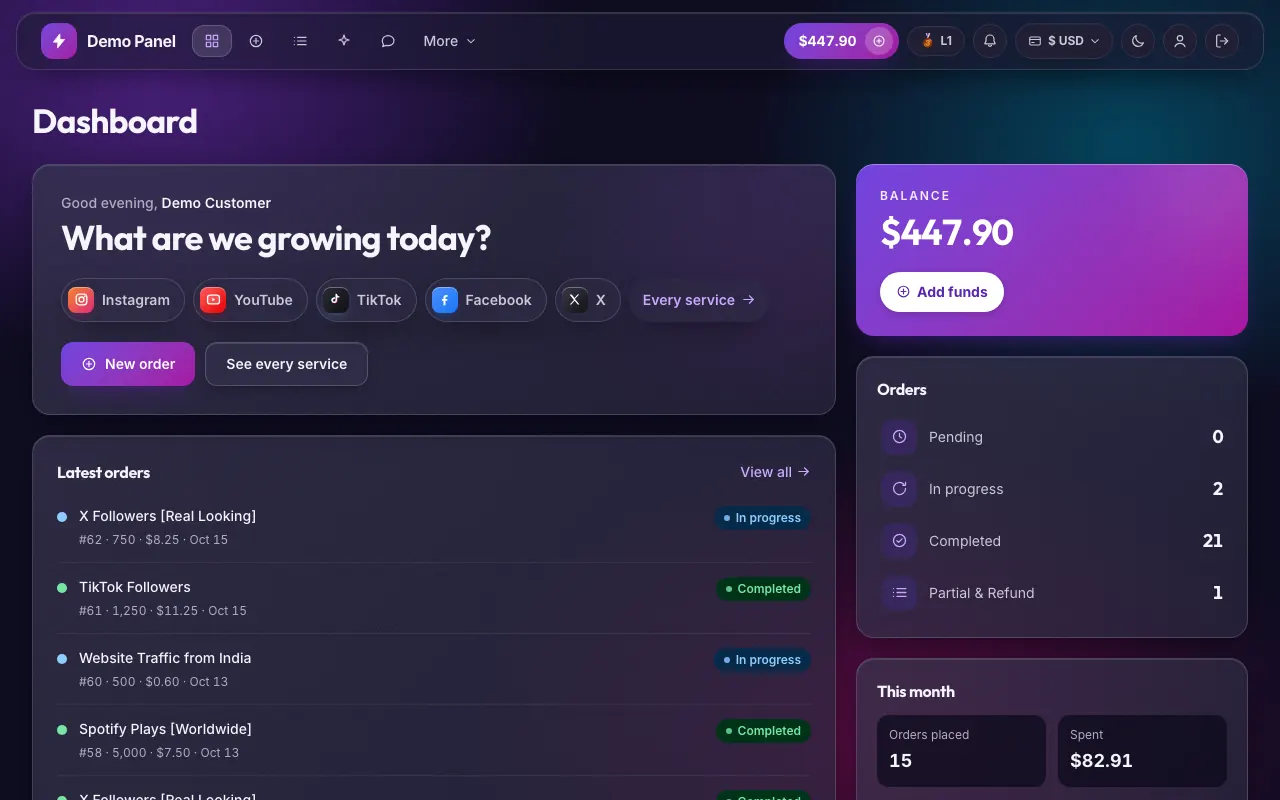
Task: Click the L1 level medal badge
Action: (937, 41)
